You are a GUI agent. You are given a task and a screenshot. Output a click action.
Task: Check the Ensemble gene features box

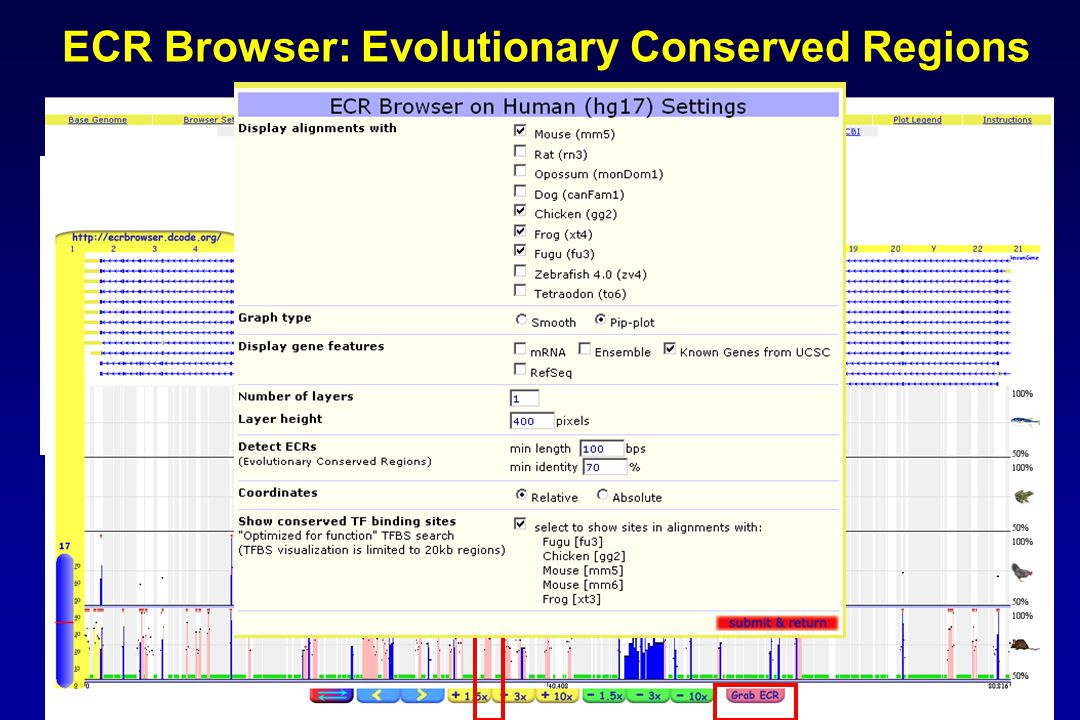[584, 349]
